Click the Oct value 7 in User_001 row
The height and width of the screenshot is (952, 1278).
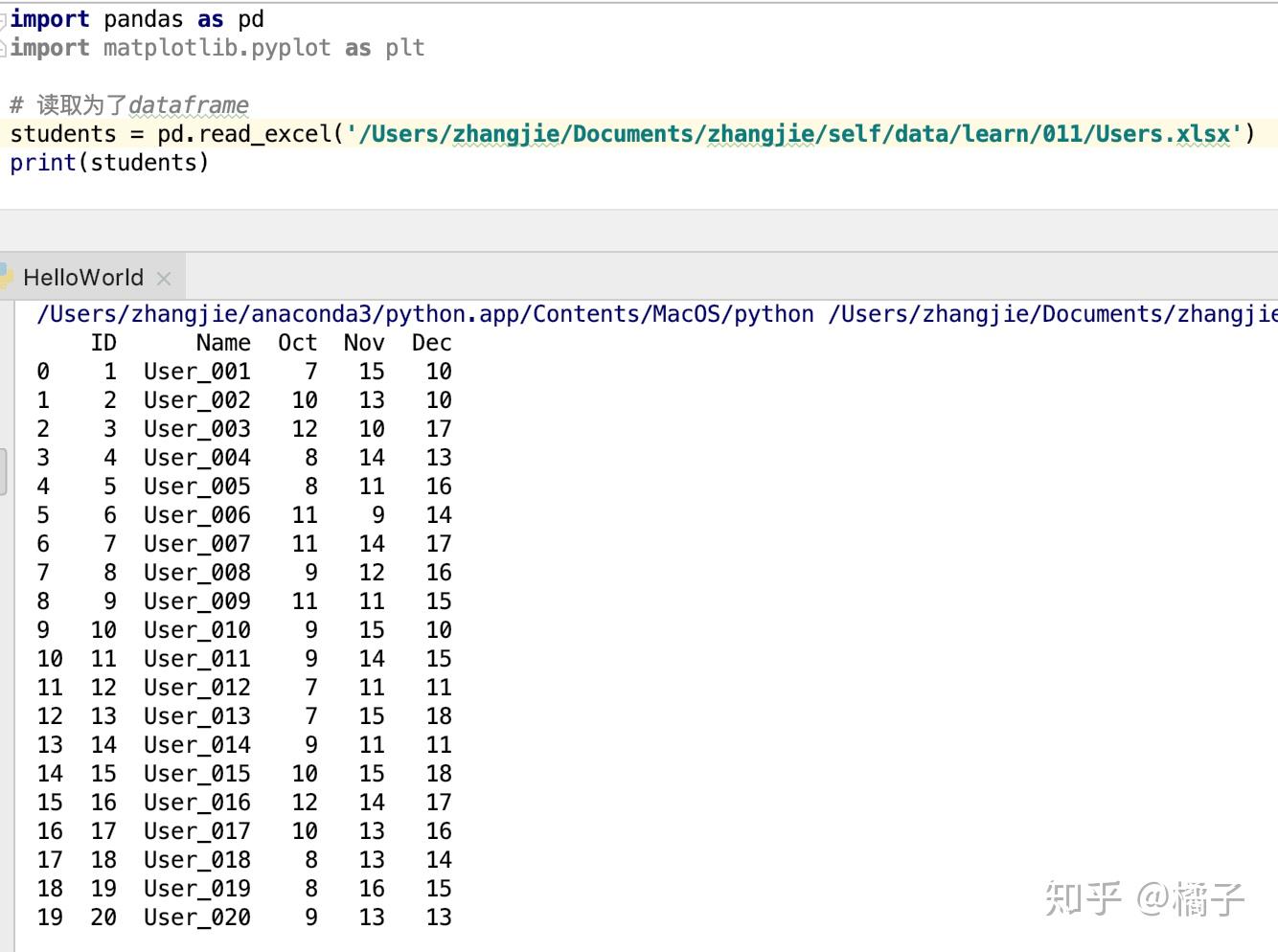click(311, 372)
